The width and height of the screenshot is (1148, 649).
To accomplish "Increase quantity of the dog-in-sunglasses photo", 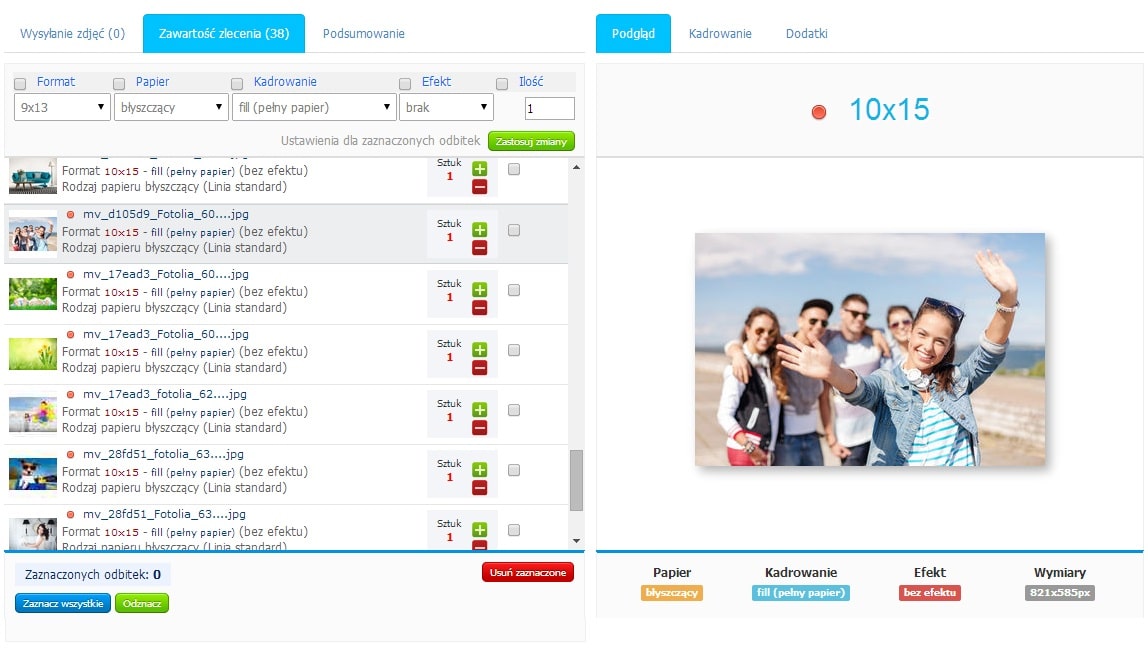I will 480,470.
